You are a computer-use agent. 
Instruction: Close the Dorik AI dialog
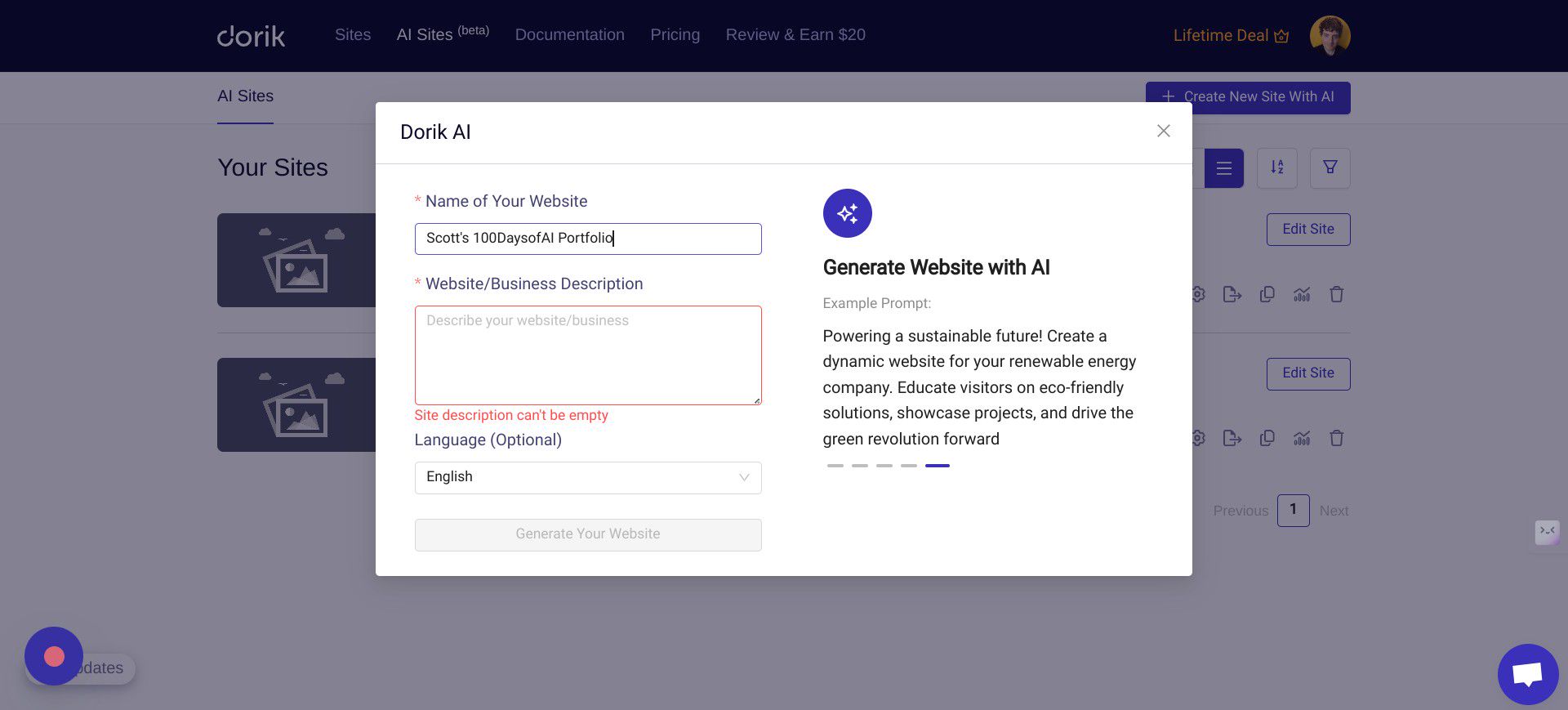tap(1163, 131)
